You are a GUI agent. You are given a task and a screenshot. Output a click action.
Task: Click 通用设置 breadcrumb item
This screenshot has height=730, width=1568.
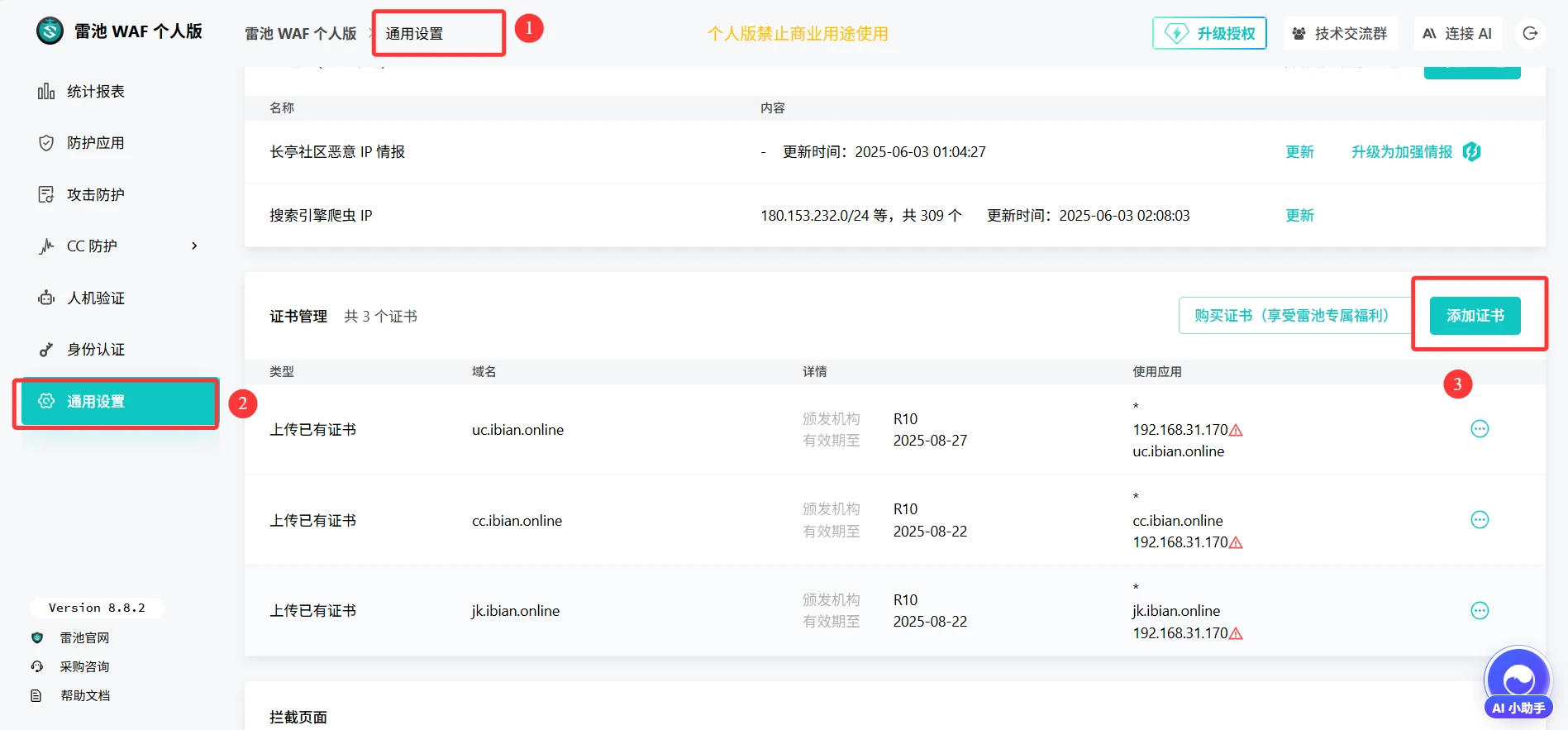(x=414, y=34)
